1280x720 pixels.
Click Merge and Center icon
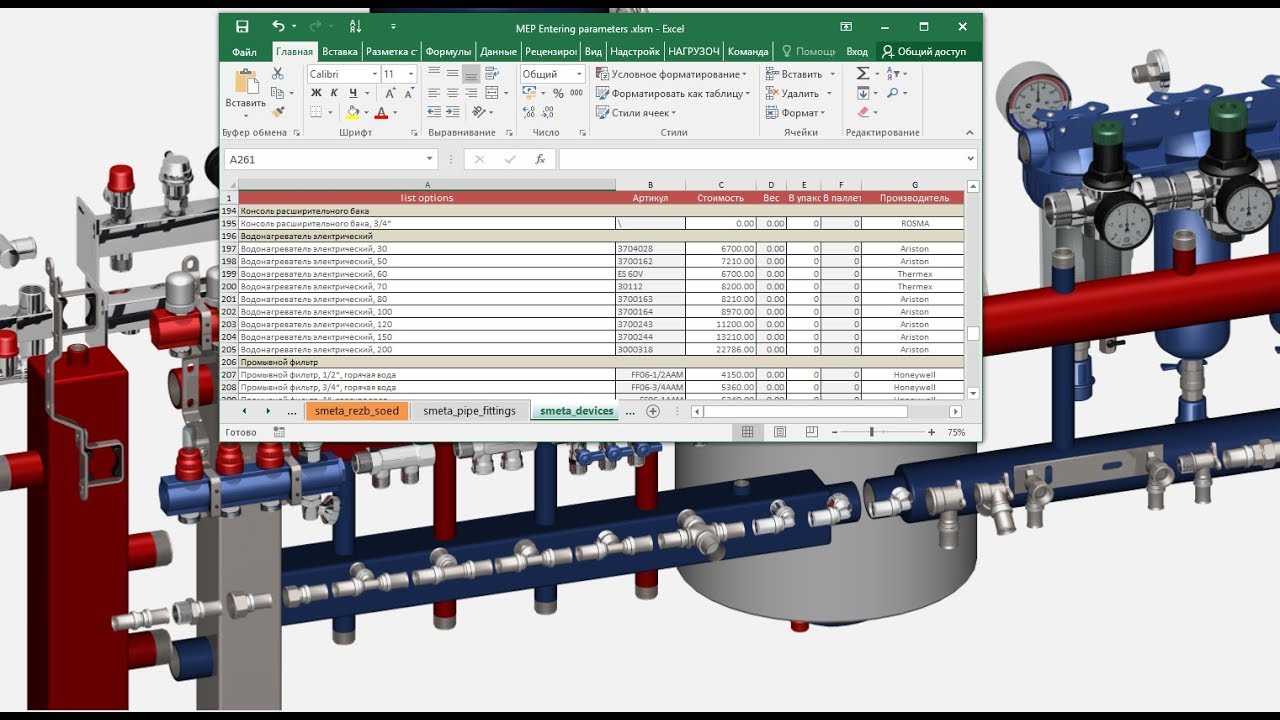(x=493, y=93)
